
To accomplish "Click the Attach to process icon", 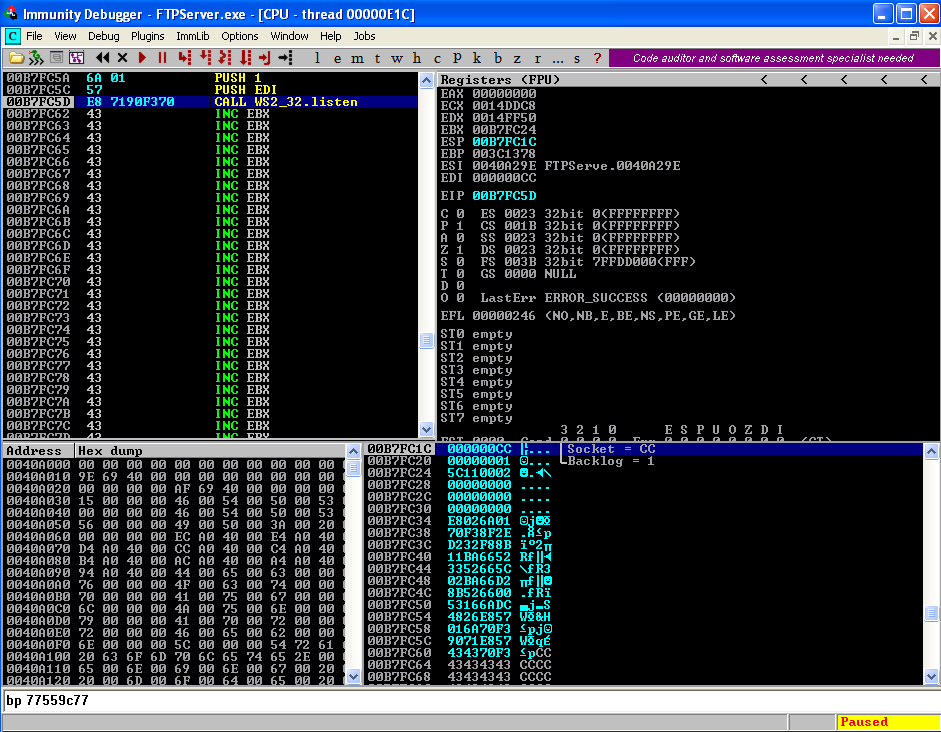I will pyautogui.click(x=36, y=58).
